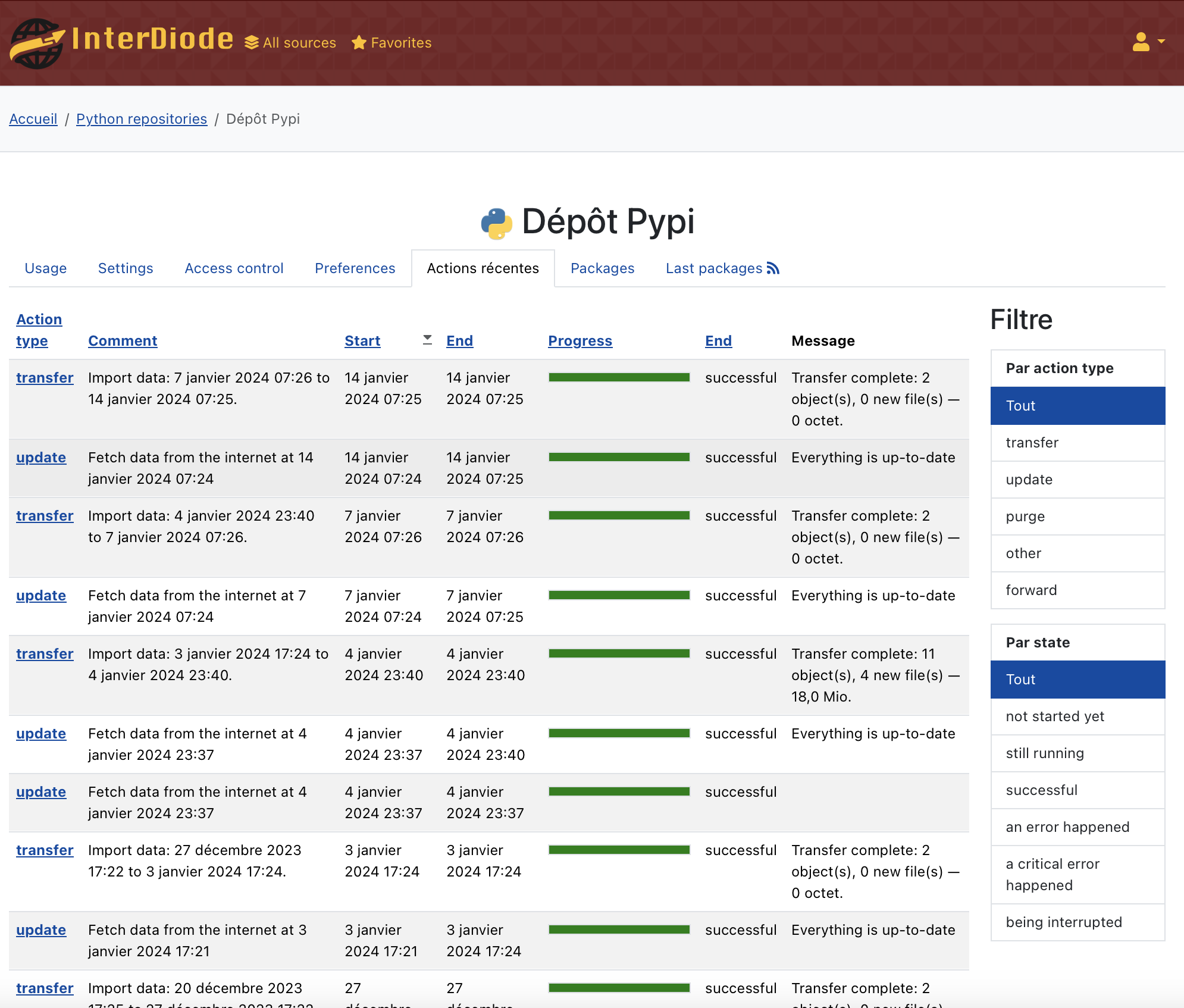
Task: Click the Start column sort arrow
Action: coord(427,340)
